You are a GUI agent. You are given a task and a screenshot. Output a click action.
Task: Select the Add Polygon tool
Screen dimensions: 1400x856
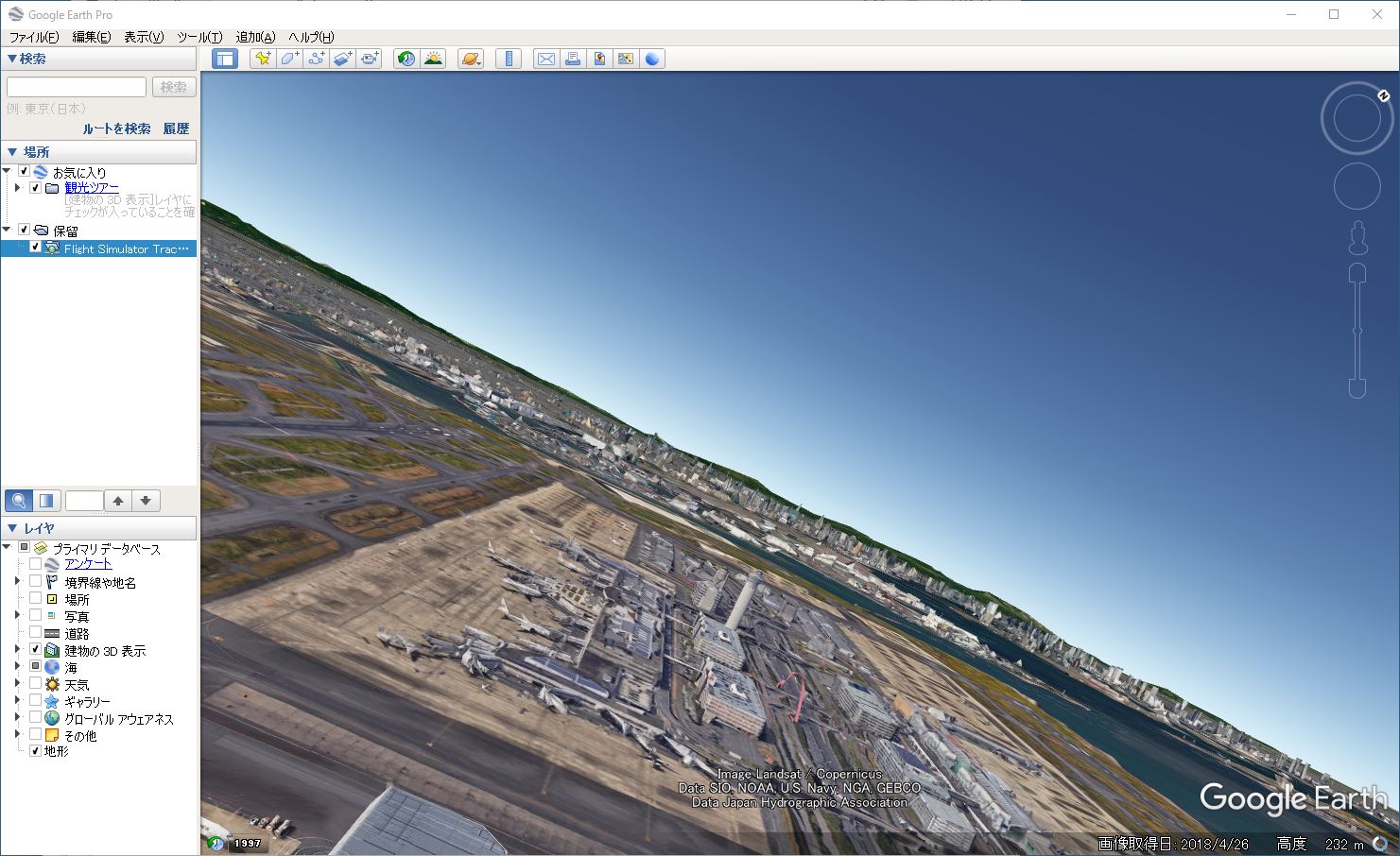[x=289, y=59]
